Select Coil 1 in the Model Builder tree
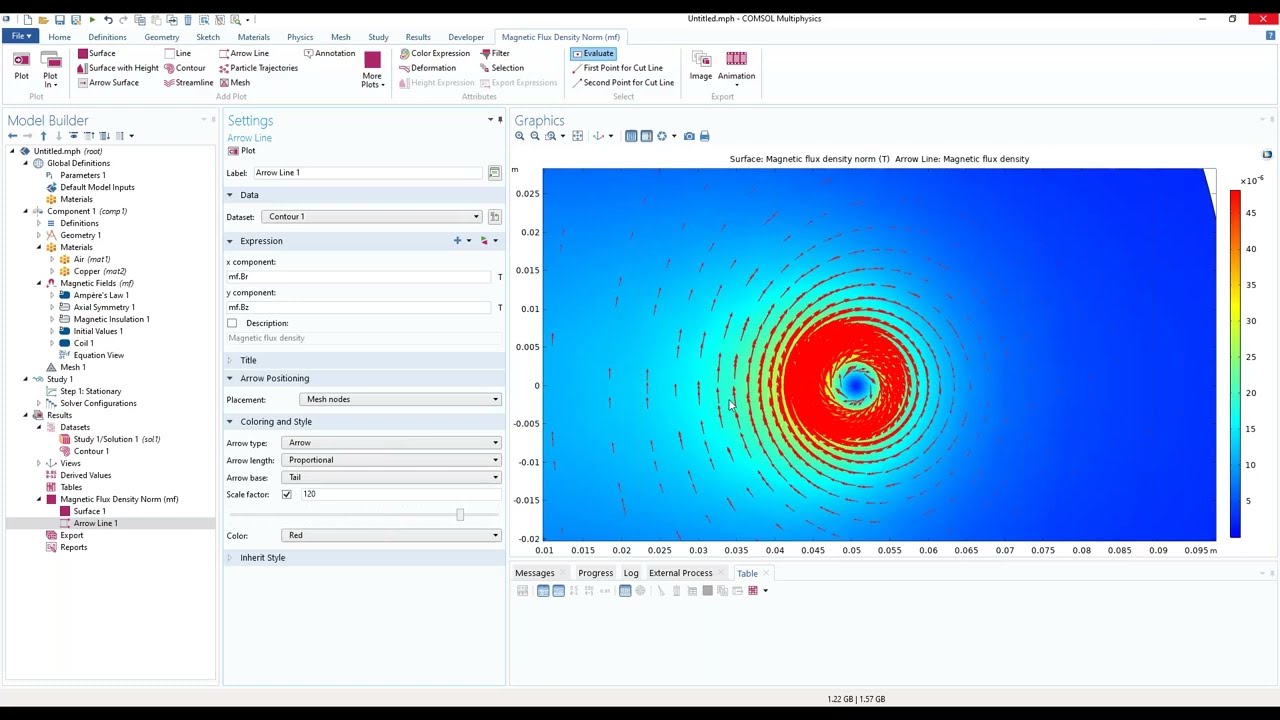Image resolution: width=1280 pixels, height=720 pixels. [83, 343]
